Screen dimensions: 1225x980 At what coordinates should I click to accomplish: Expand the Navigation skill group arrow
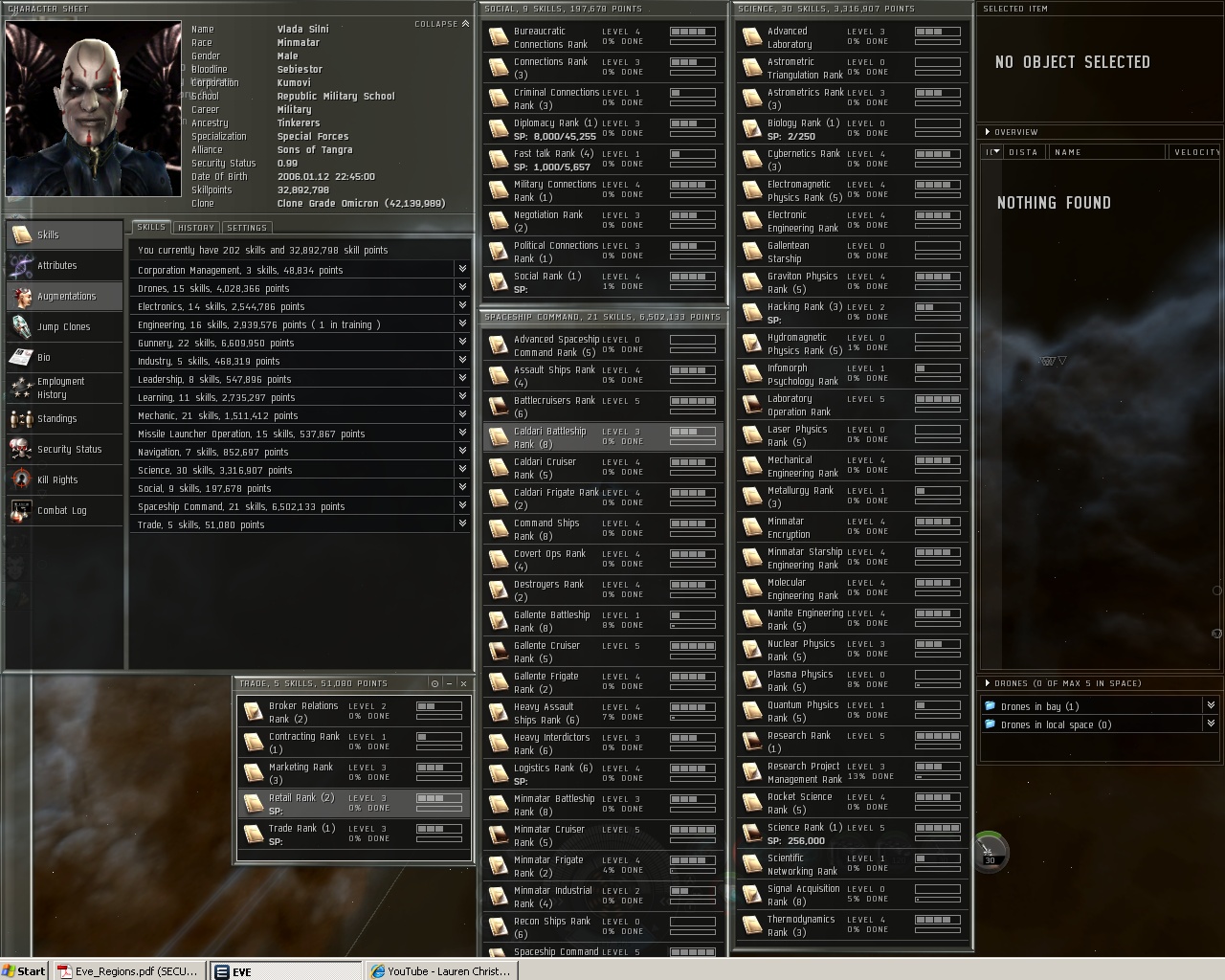462,452
